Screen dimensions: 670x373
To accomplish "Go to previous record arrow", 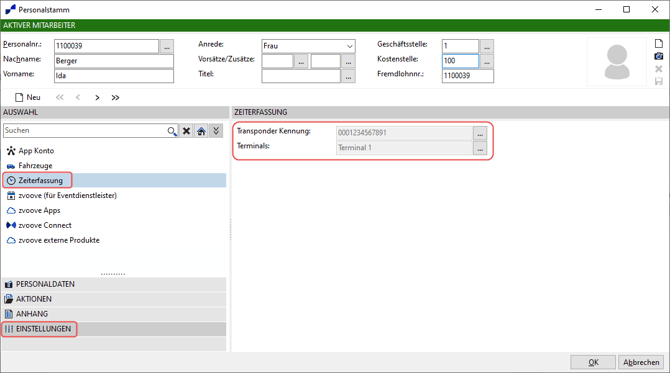I will pos(78,97).
